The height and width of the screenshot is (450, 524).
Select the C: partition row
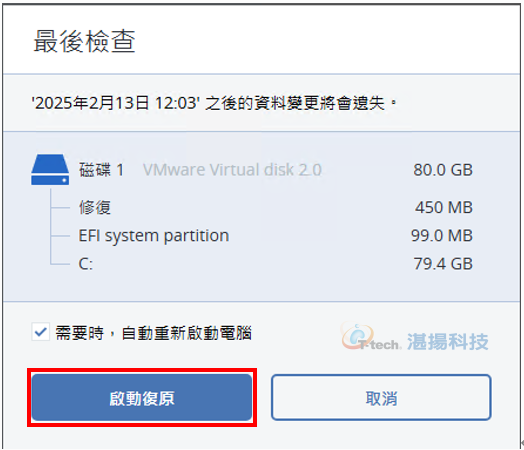275,264
